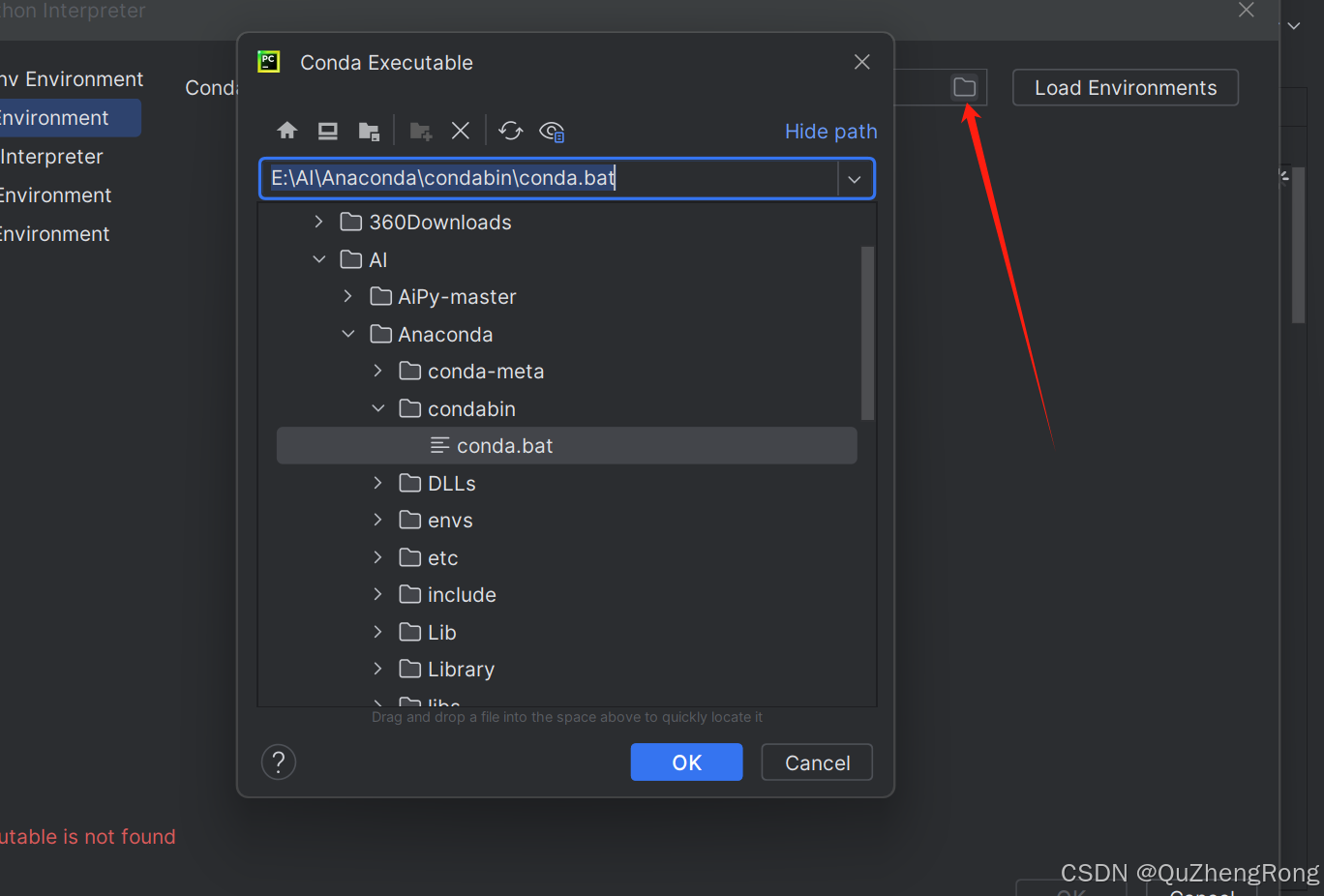Viewport: 1324px width, 896px height.
Task: Open the chevron dropdown at top right
Action: click(x=1294, y=26)
